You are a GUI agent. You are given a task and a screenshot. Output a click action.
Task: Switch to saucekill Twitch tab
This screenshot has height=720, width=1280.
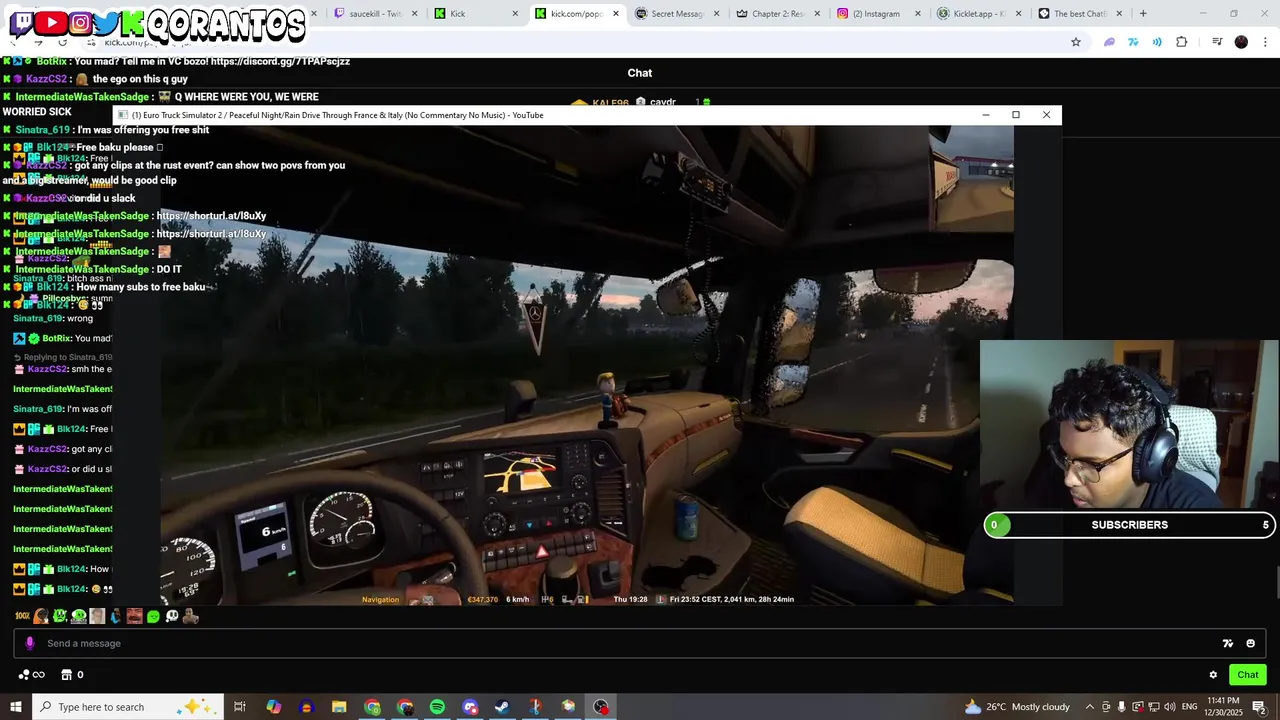click(374, 14)
